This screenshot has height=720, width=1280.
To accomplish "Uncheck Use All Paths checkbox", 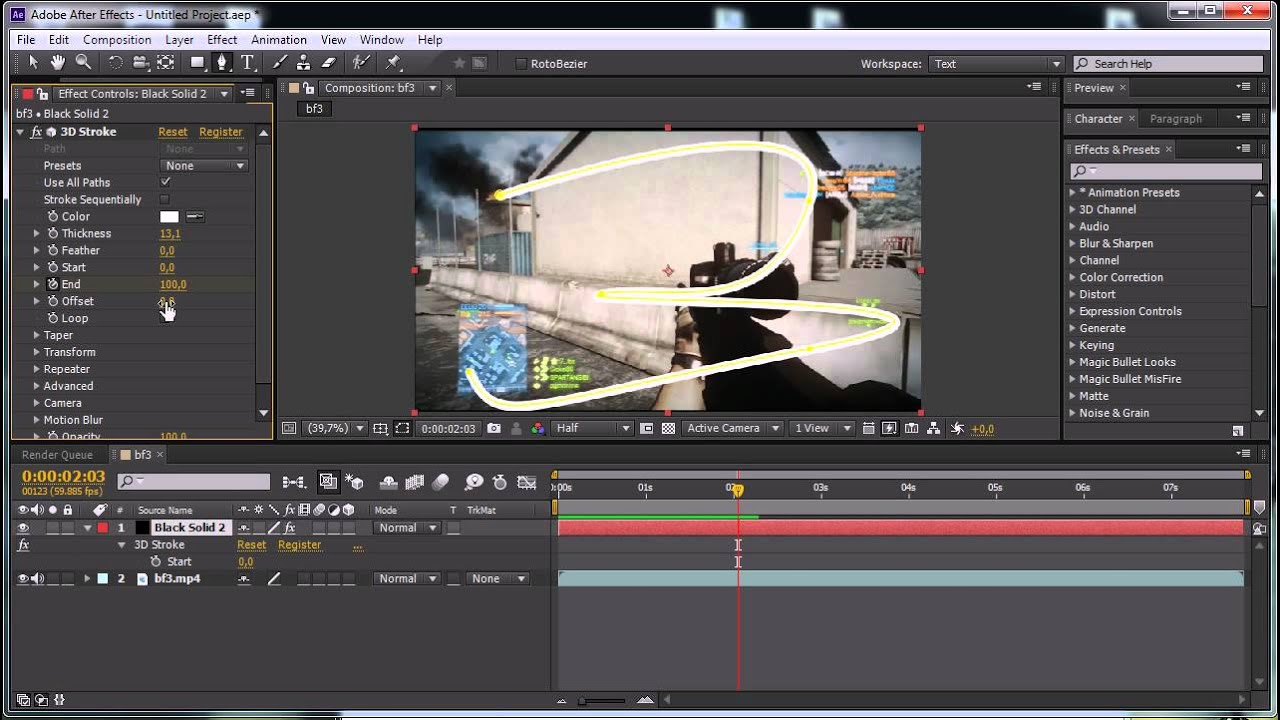I will click(165, 182).
